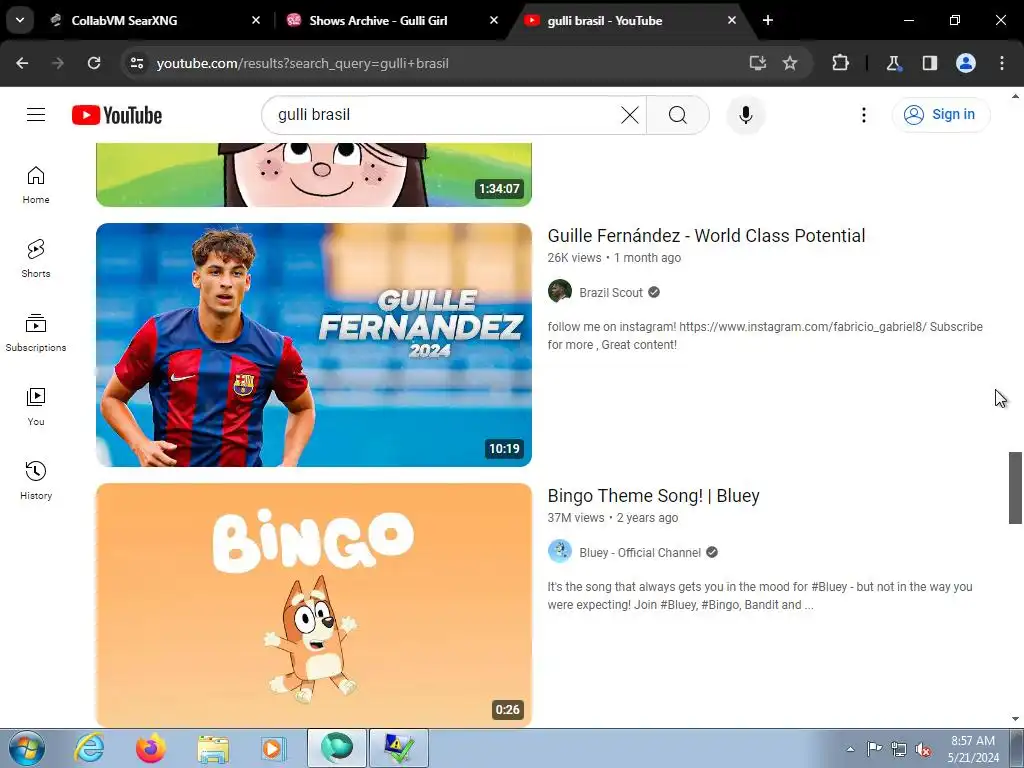Image resolution: width=1024 pixels, height=768 pixels.
Task: Go back with browser back arrow
Action: coord(22,63)
